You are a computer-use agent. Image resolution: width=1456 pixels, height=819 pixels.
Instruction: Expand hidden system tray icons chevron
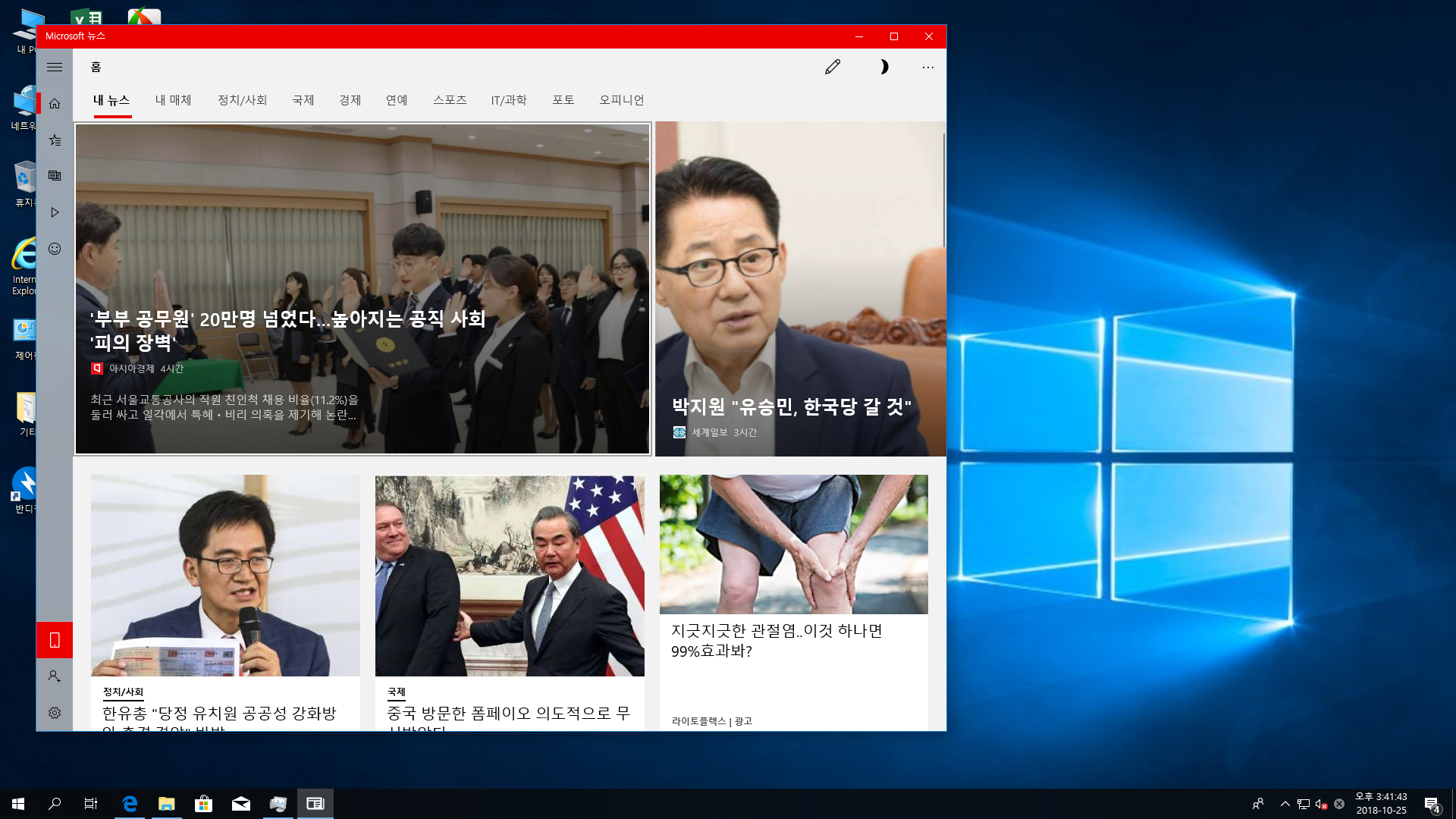click(x=1285, y=804)
